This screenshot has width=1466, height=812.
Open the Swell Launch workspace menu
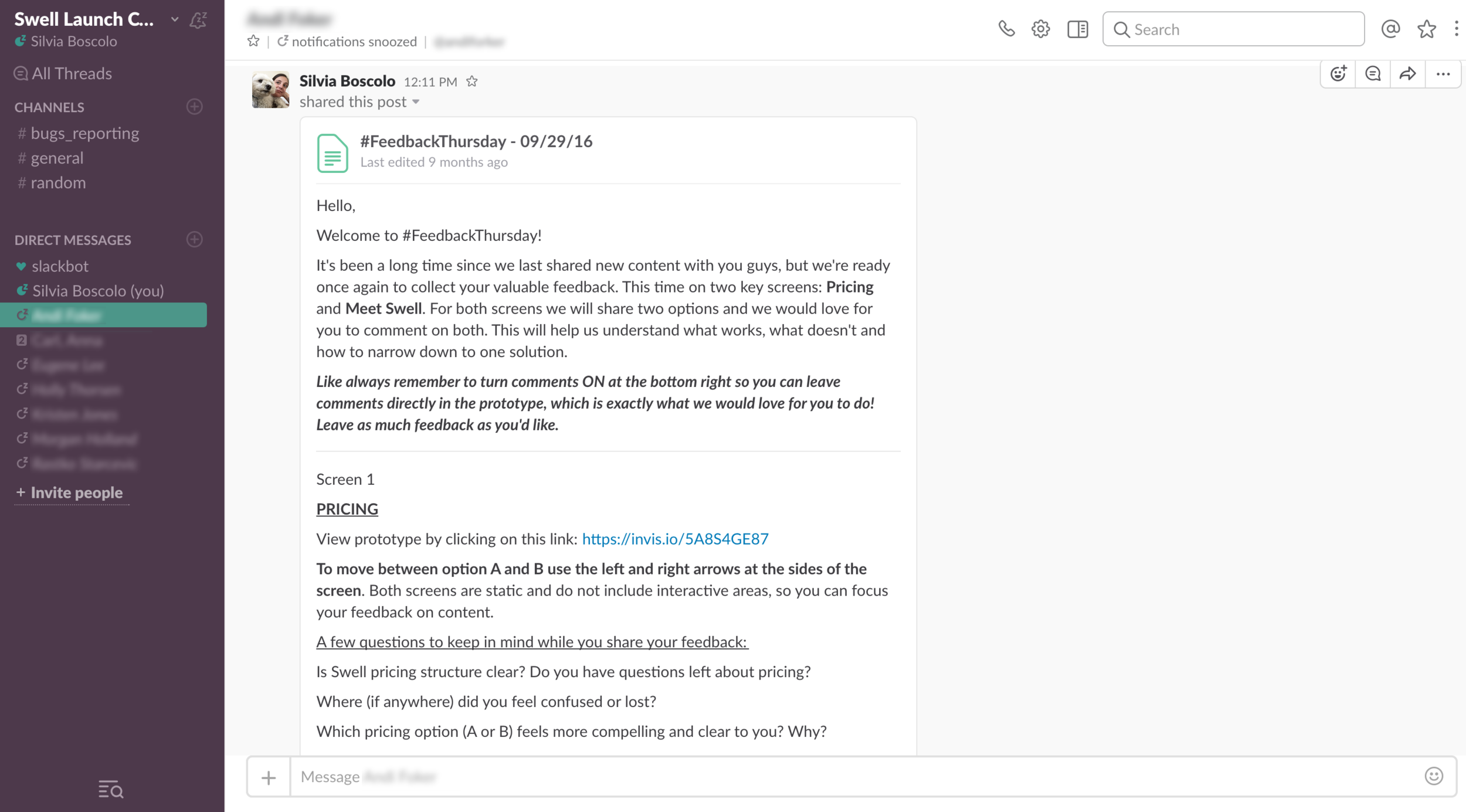(x=96, y=19)
